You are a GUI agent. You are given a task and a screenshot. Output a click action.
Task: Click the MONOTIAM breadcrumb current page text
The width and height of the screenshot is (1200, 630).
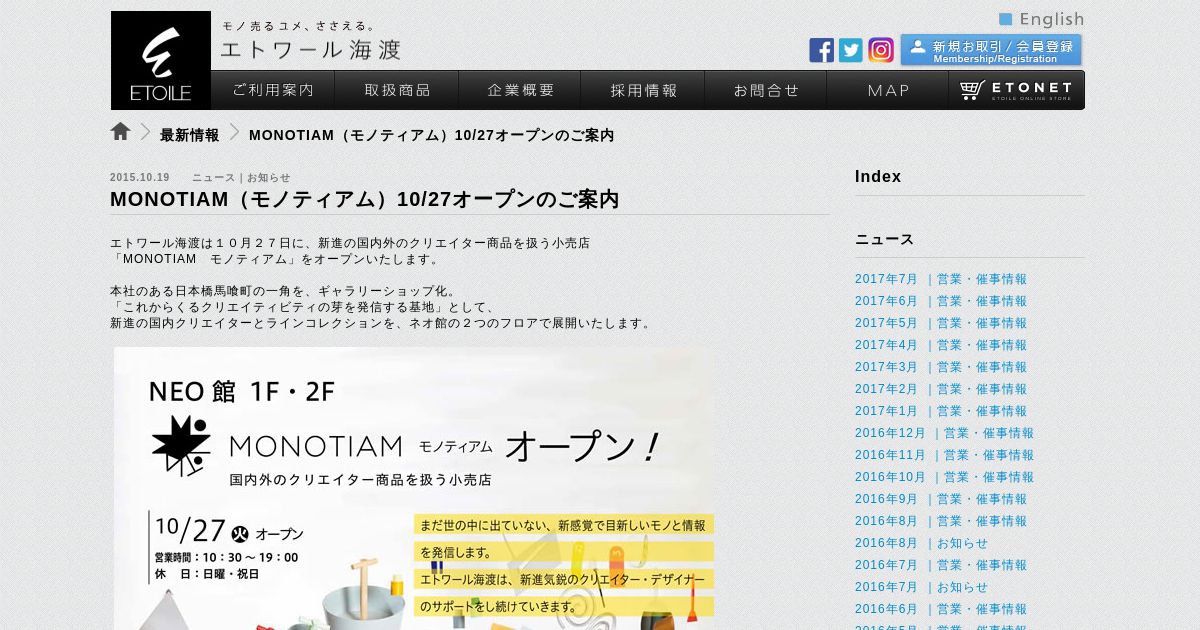[431, 135]
